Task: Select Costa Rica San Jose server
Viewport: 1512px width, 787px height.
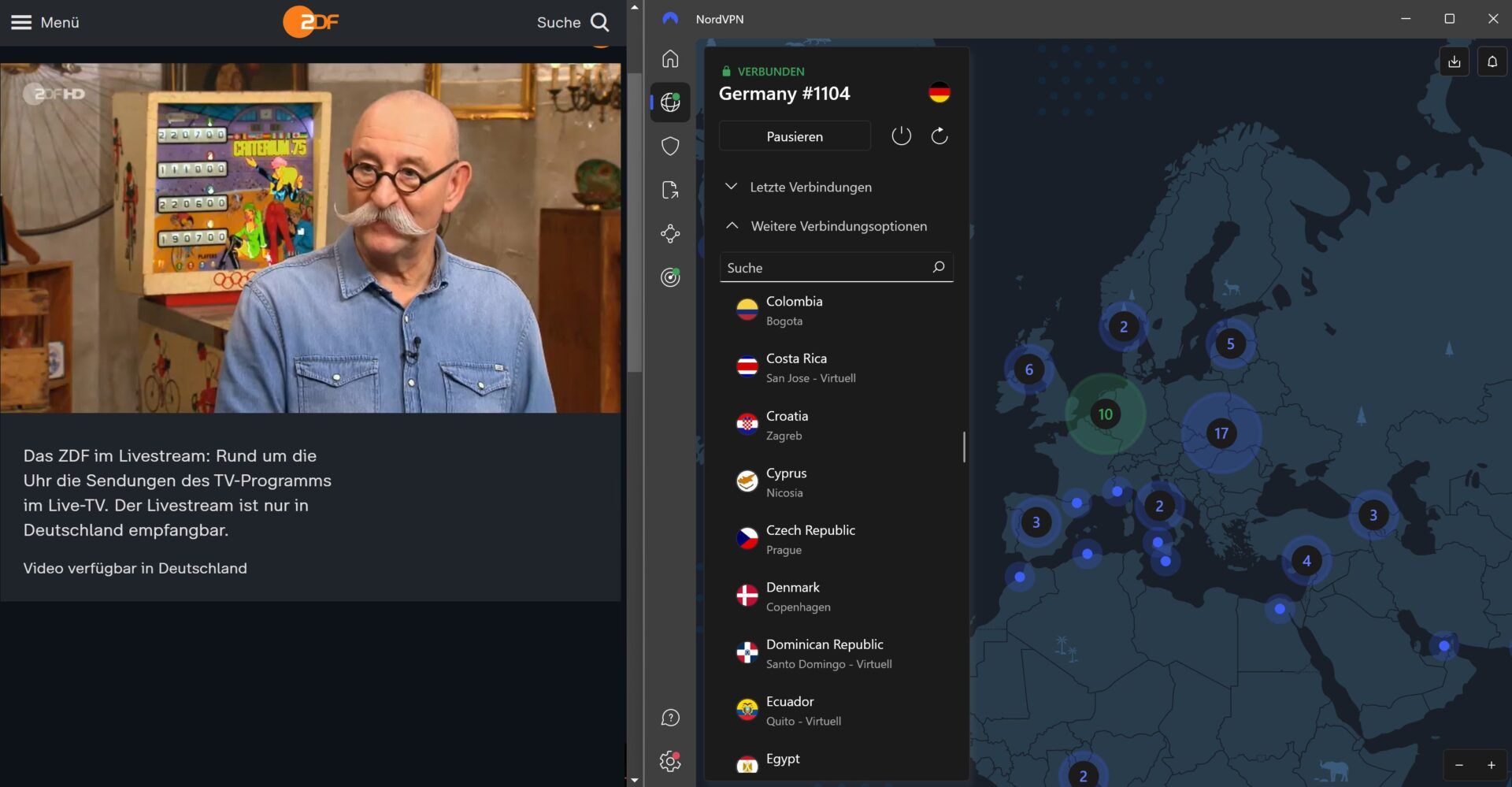Action: click(836, 368)
